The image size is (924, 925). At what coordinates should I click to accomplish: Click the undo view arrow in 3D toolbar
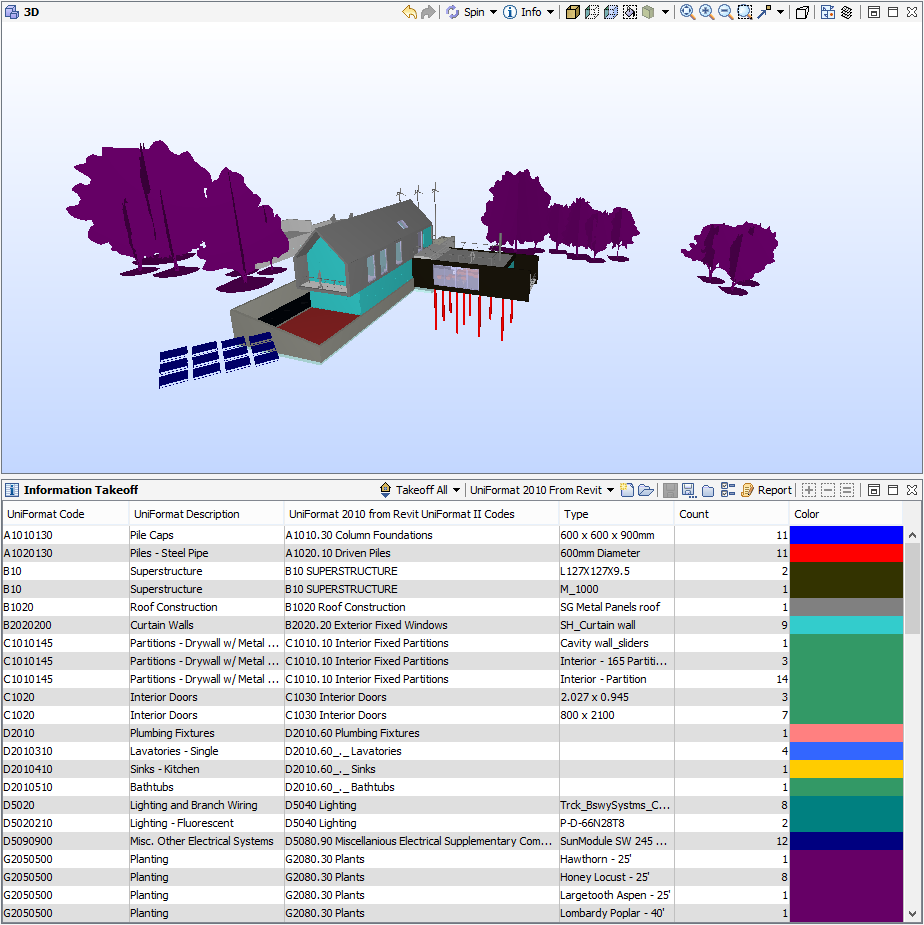pyautogui.click(x=409, y=12)
